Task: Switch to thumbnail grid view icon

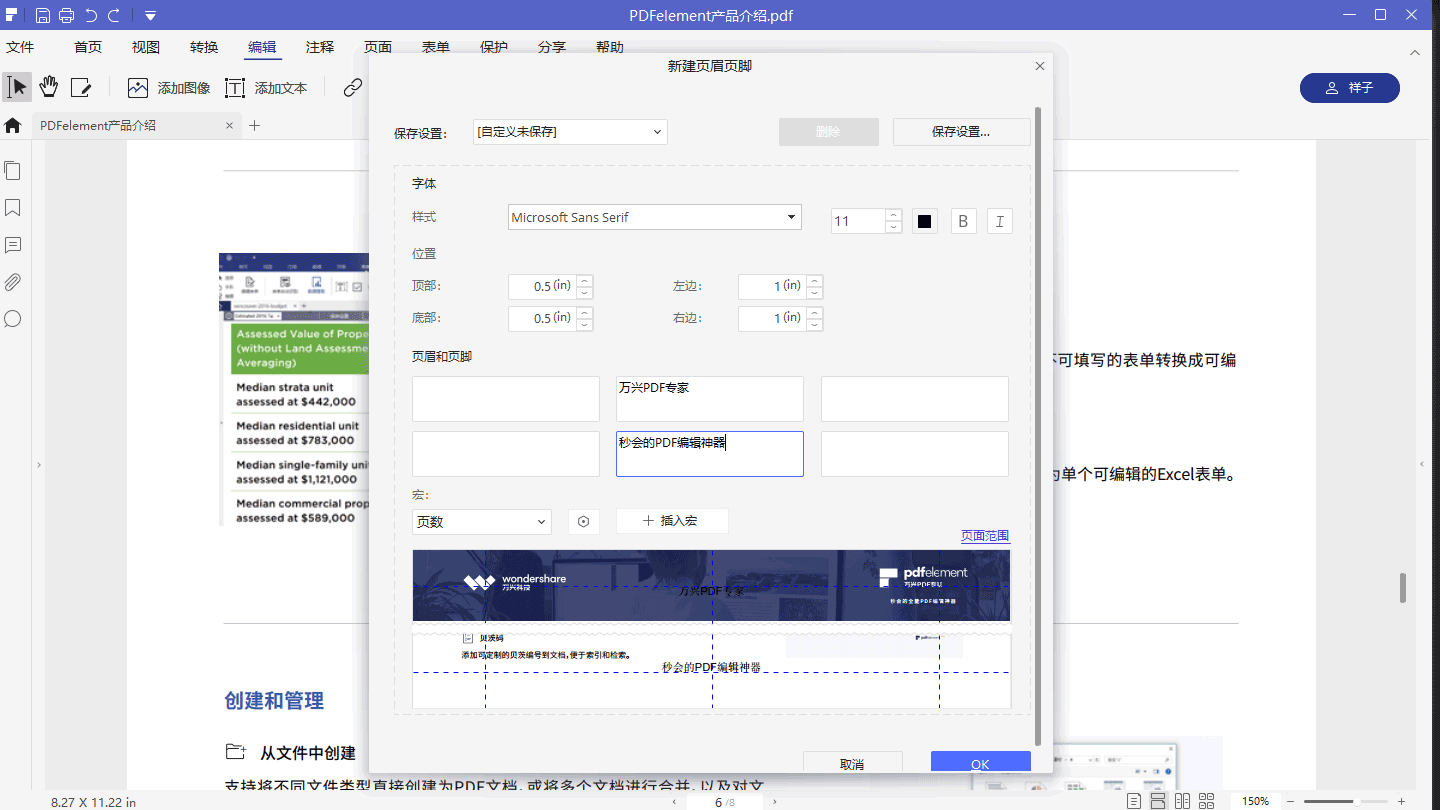Action: [1207, 801]
